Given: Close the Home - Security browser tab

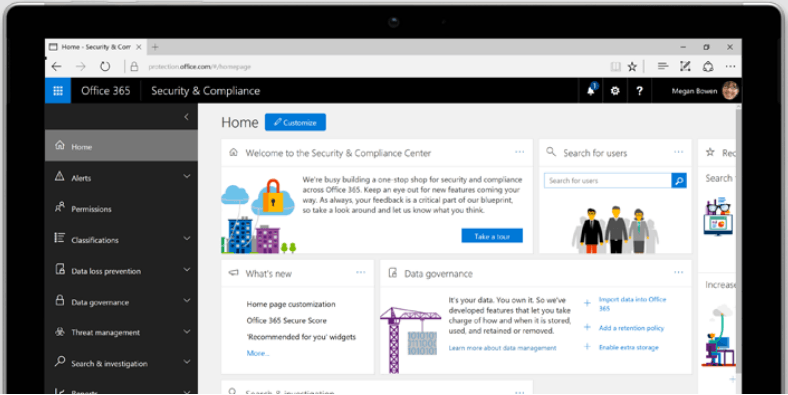Looking at the screenshot, I should (x=139, y=47).
